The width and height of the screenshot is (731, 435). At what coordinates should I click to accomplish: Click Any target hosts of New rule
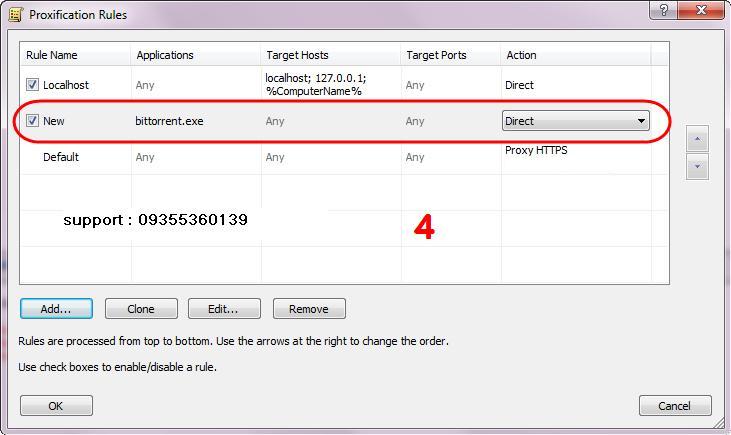(x=275, y=121)
